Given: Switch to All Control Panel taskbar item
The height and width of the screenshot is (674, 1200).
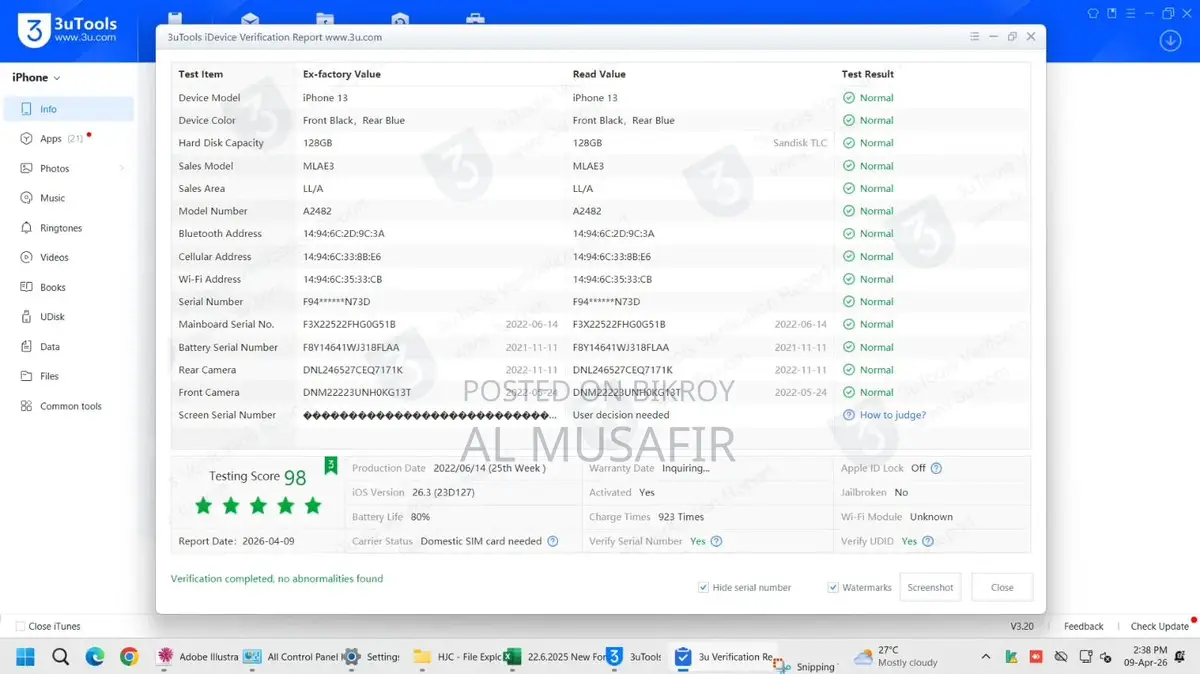Looking at the screenshot, I should tap(290, 657).
